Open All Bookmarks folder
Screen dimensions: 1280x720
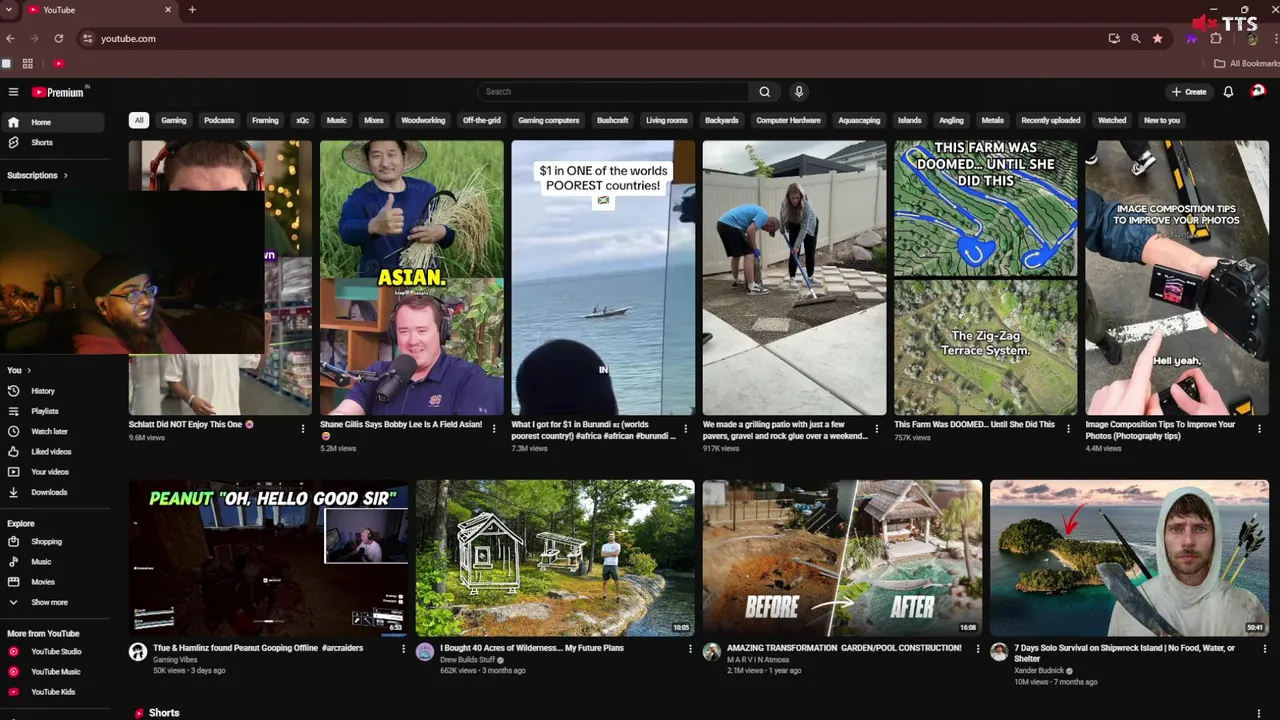(x=1246, y=63)
